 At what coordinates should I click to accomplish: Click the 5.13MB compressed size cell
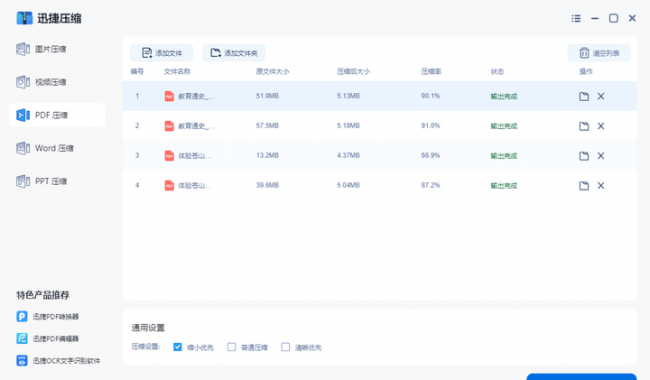[x=348, y=96]
